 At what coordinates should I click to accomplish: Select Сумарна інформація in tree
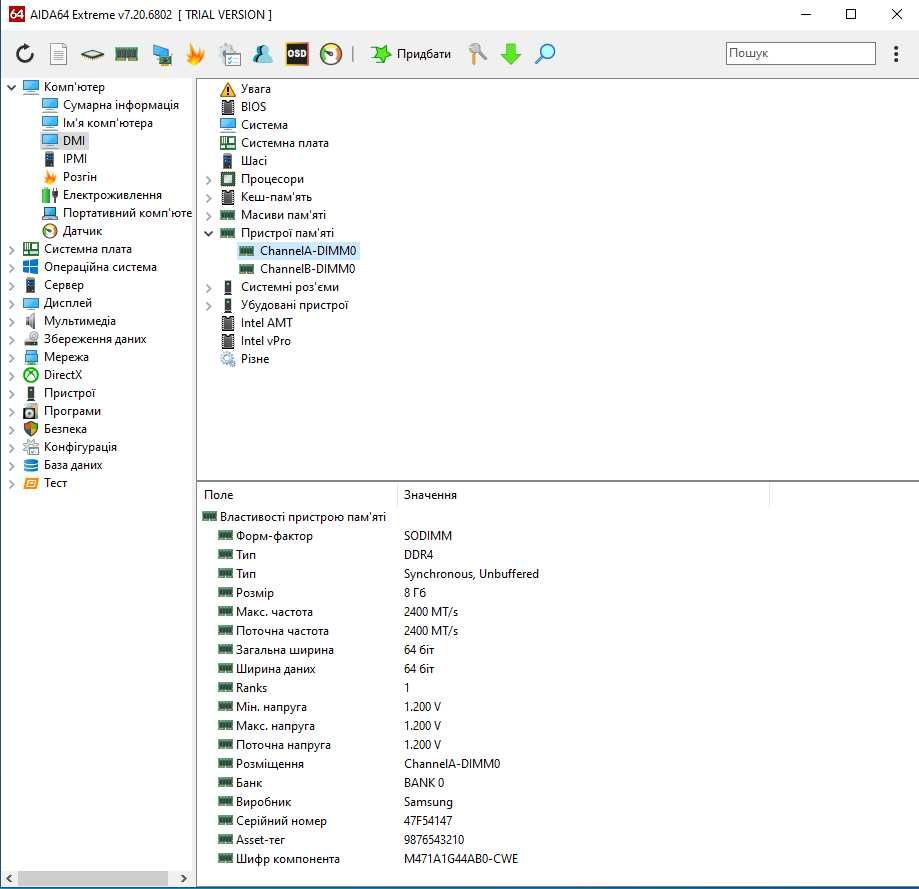click(x=120, y=105)
